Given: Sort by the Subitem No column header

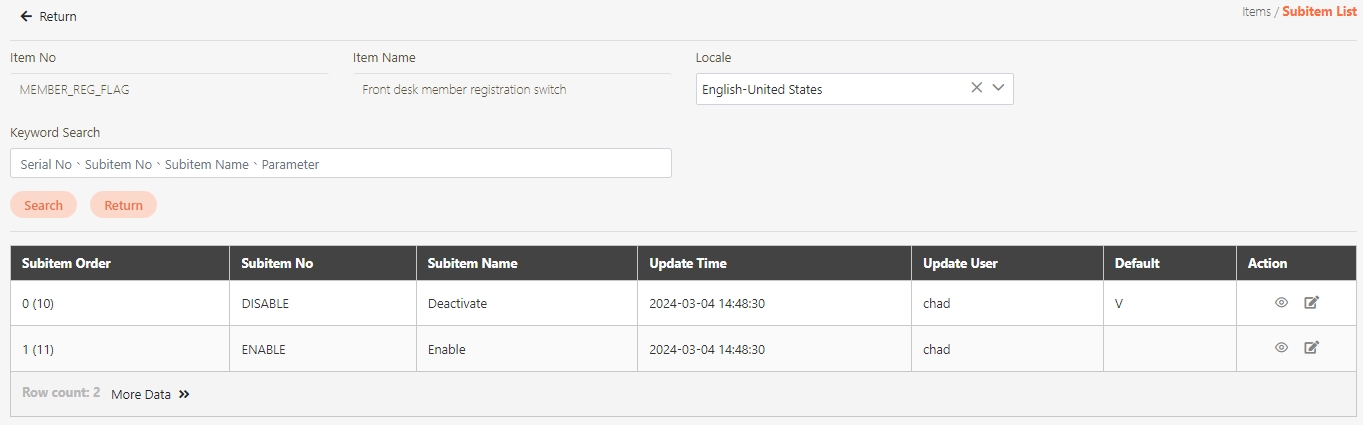Looking at the screenshot, I should pos(277,263).
